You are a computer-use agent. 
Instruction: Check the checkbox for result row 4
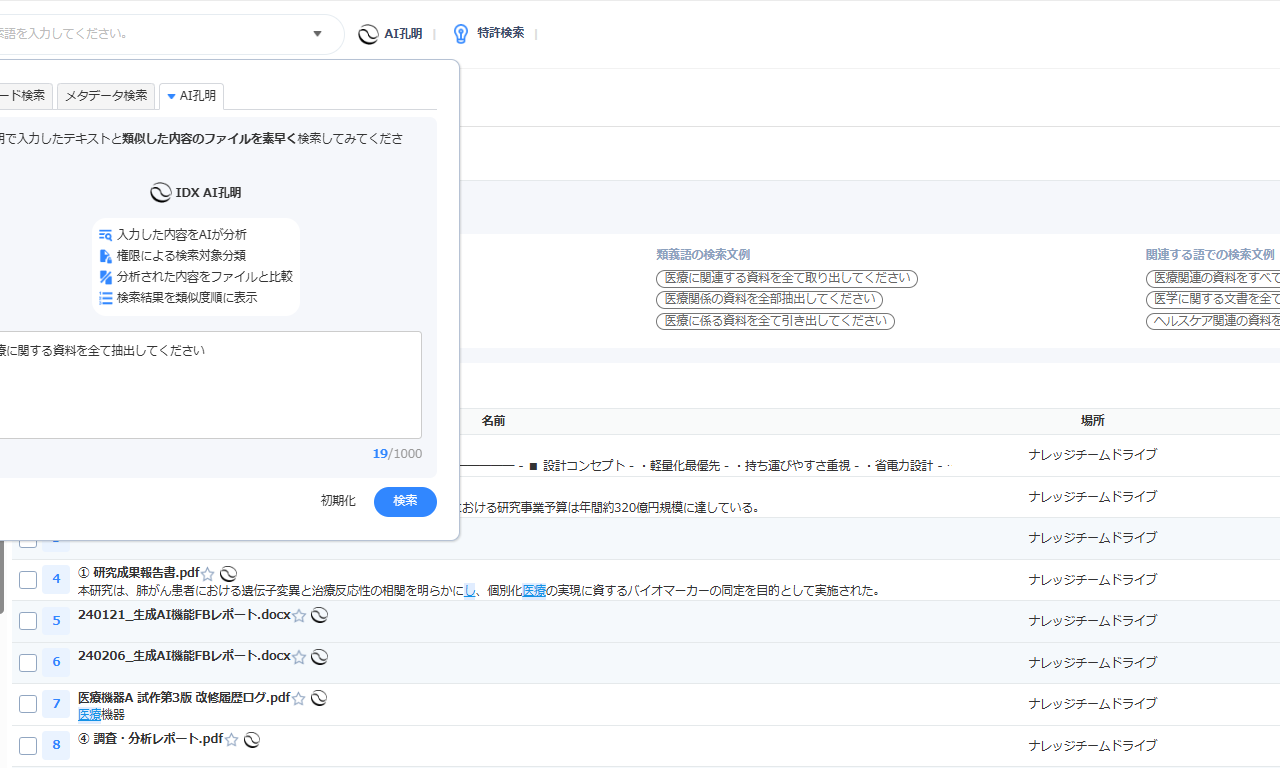[28, 579]
